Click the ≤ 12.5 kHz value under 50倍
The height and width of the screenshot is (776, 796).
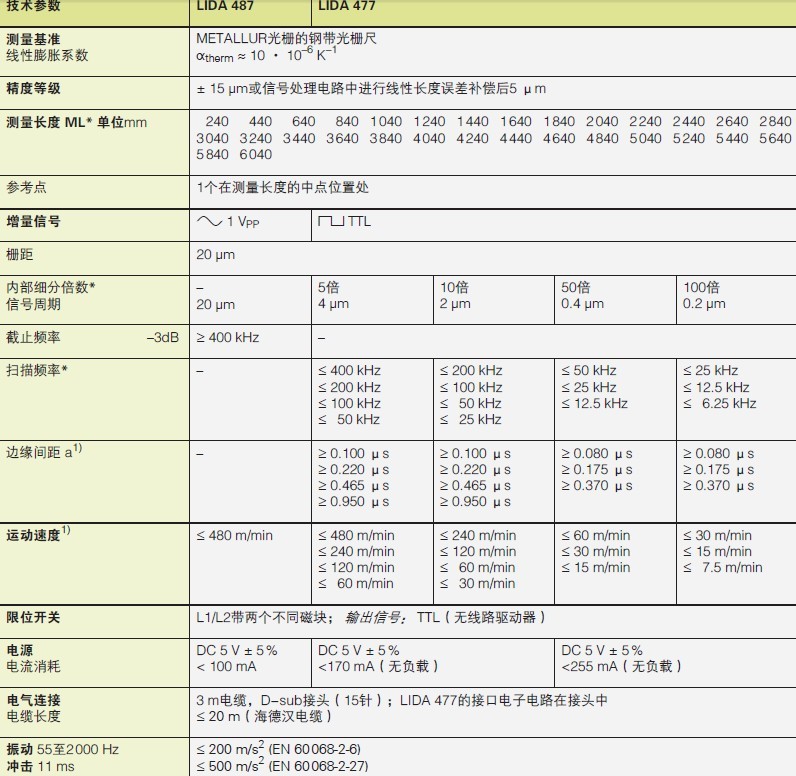coord(594,403)
